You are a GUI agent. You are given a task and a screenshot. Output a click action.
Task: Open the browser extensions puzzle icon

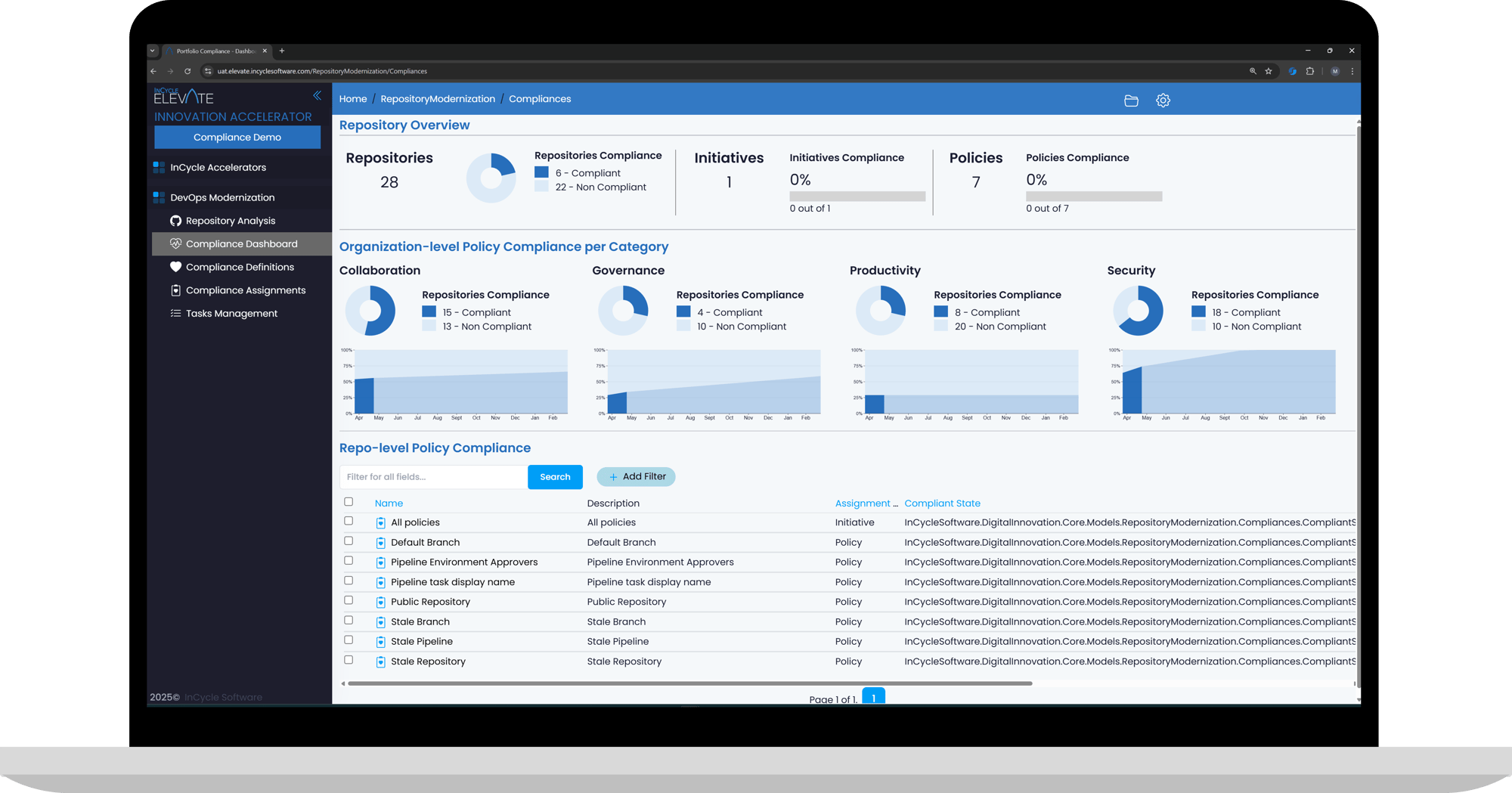(x=1310, y=71)
